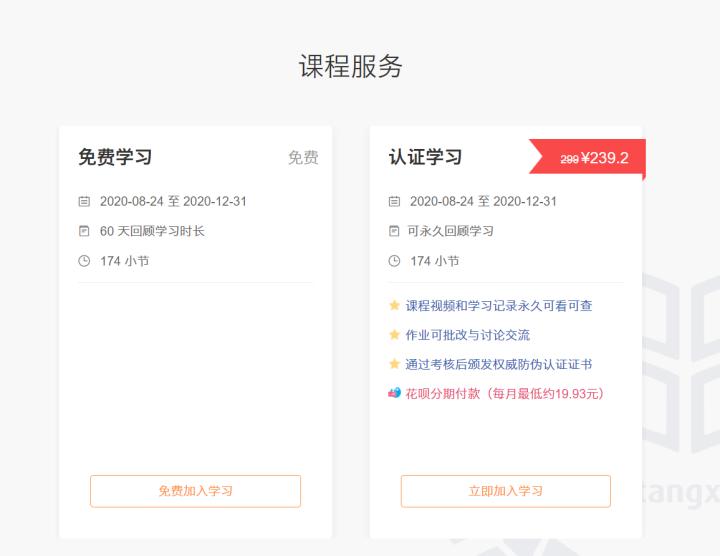The width and height of the screenshot is (720, 556).
Task: Click the 立即加入学习 button
Action: tap(506, 491)
